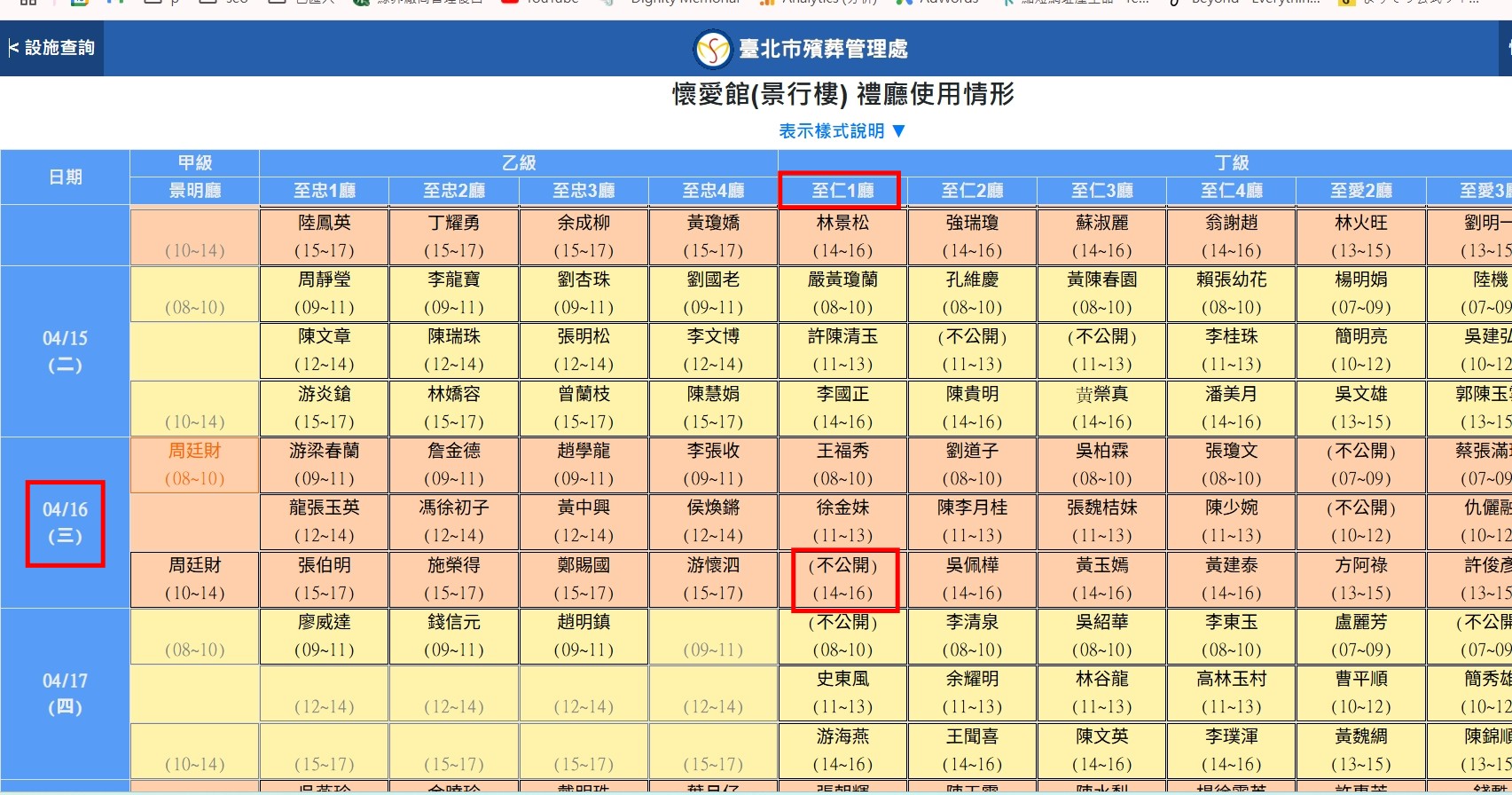Select the 至仁2廳 column header
Image resolution: width=1512 pixels, height=795 pixels.
(x=972, y=191)
